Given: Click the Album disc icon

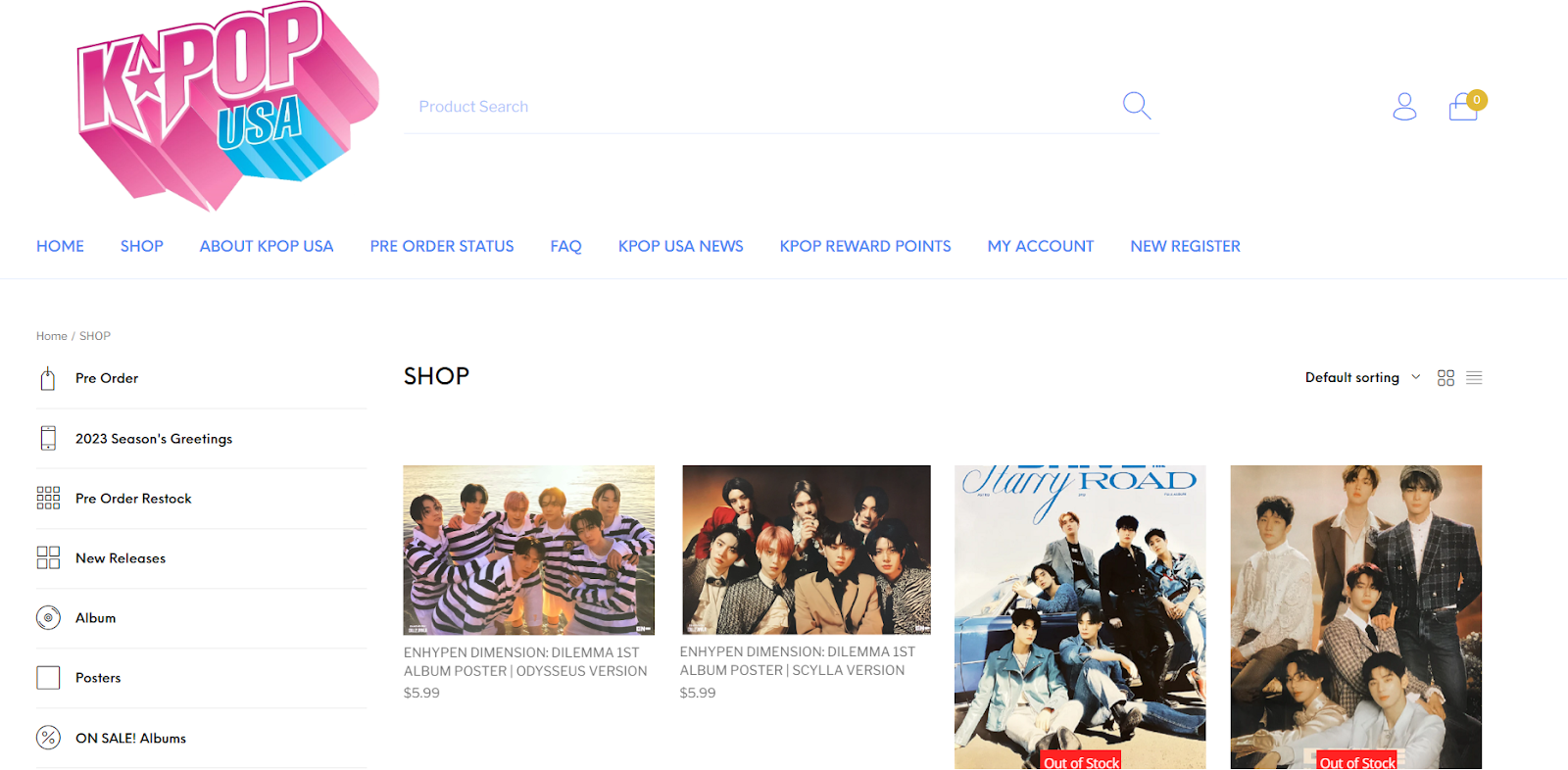Looking at the screenshot, I should pyautogui.click(x=48, y=618).
